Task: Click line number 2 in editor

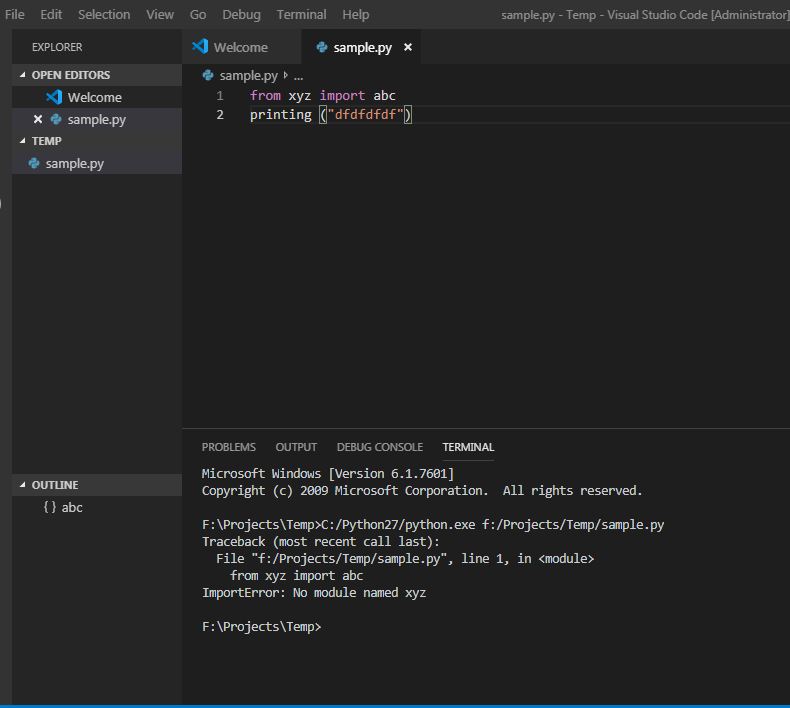Action: point(220,114)
